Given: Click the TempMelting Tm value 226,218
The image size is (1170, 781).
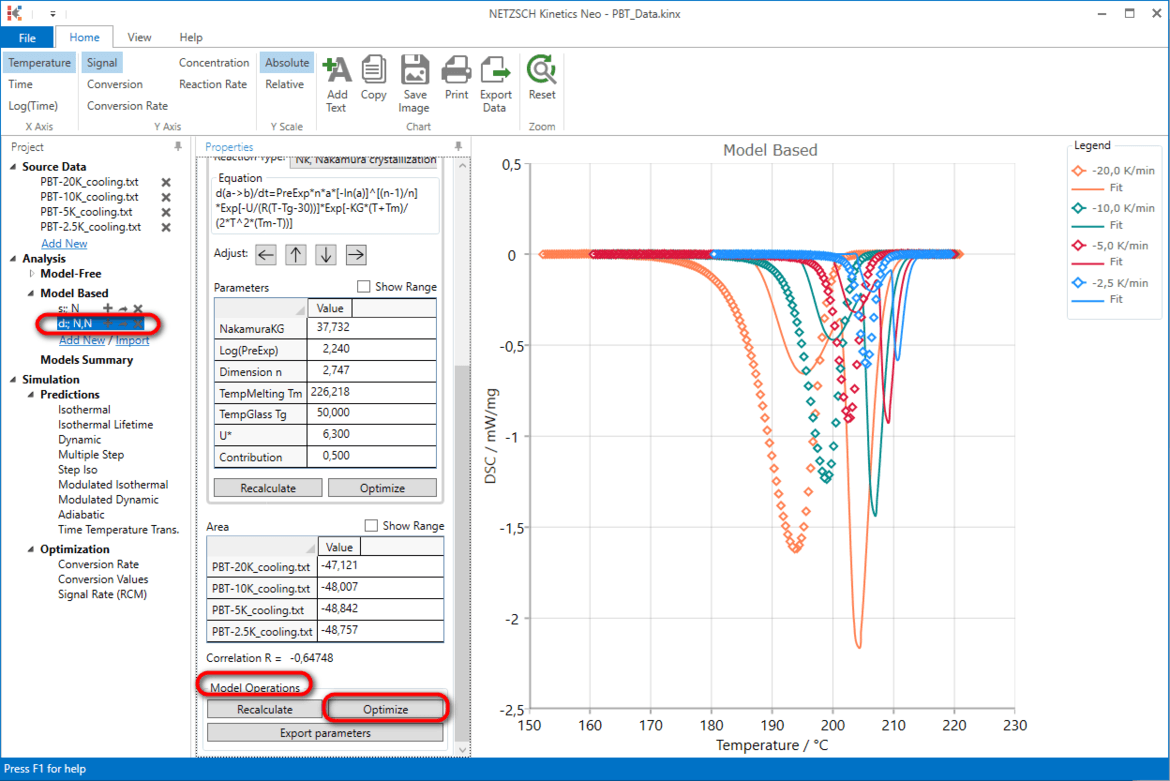Looking at the screenshot, I should coord(372,392).
